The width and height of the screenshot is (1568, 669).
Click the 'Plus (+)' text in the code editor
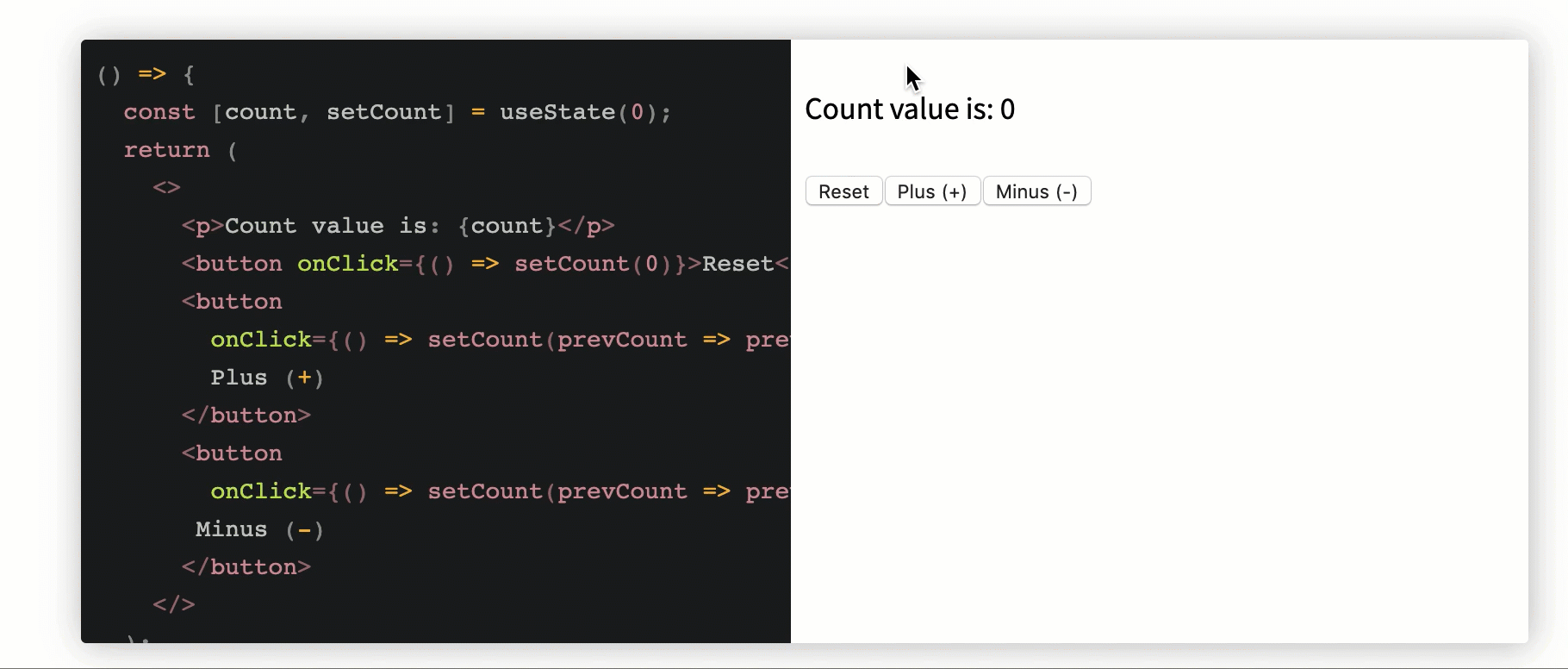pyautogui.click(x=267, y=378)
